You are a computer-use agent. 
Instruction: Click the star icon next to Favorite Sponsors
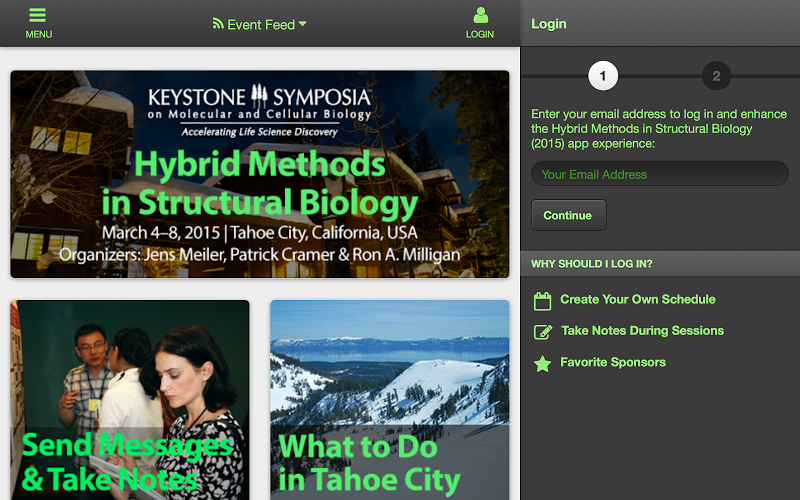(542, 364)
